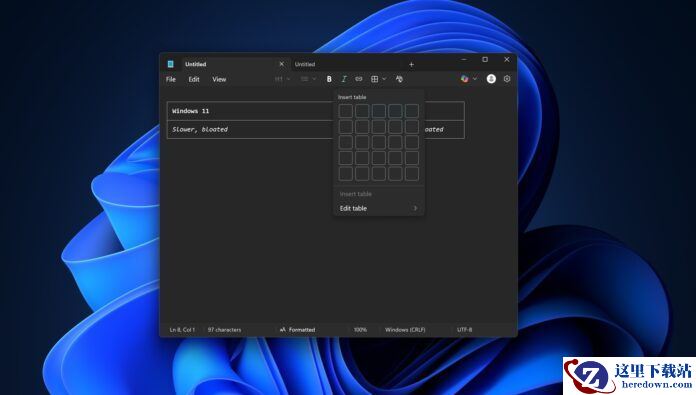Expand the heading style dropdown
The image size is (696, 395).
pos(282,79)
